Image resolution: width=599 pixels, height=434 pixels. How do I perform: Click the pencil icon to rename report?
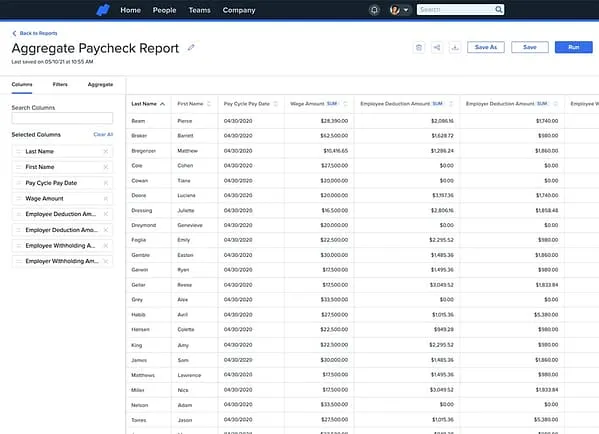tap(191, 48)
